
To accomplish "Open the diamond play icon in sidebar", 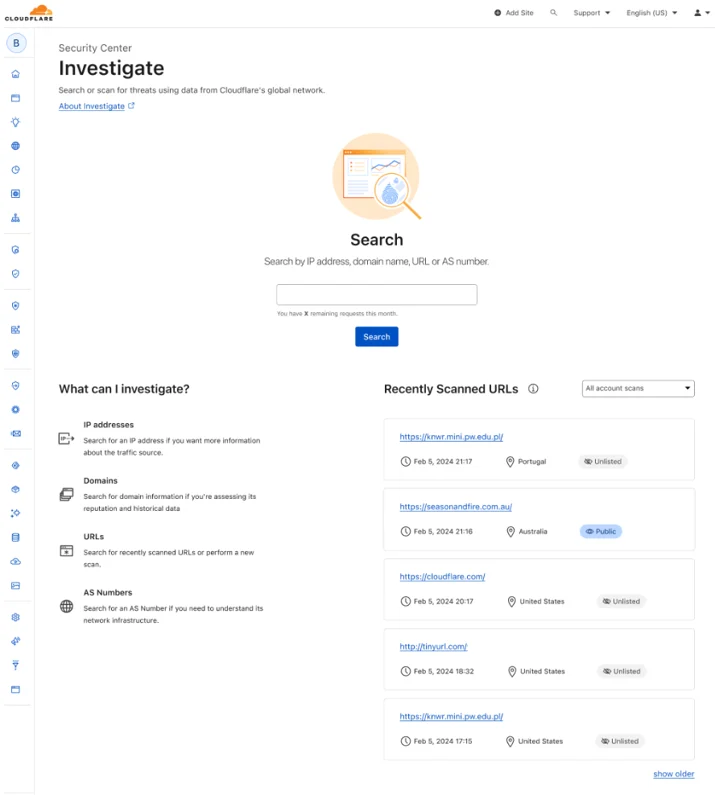I will [16, 465].
